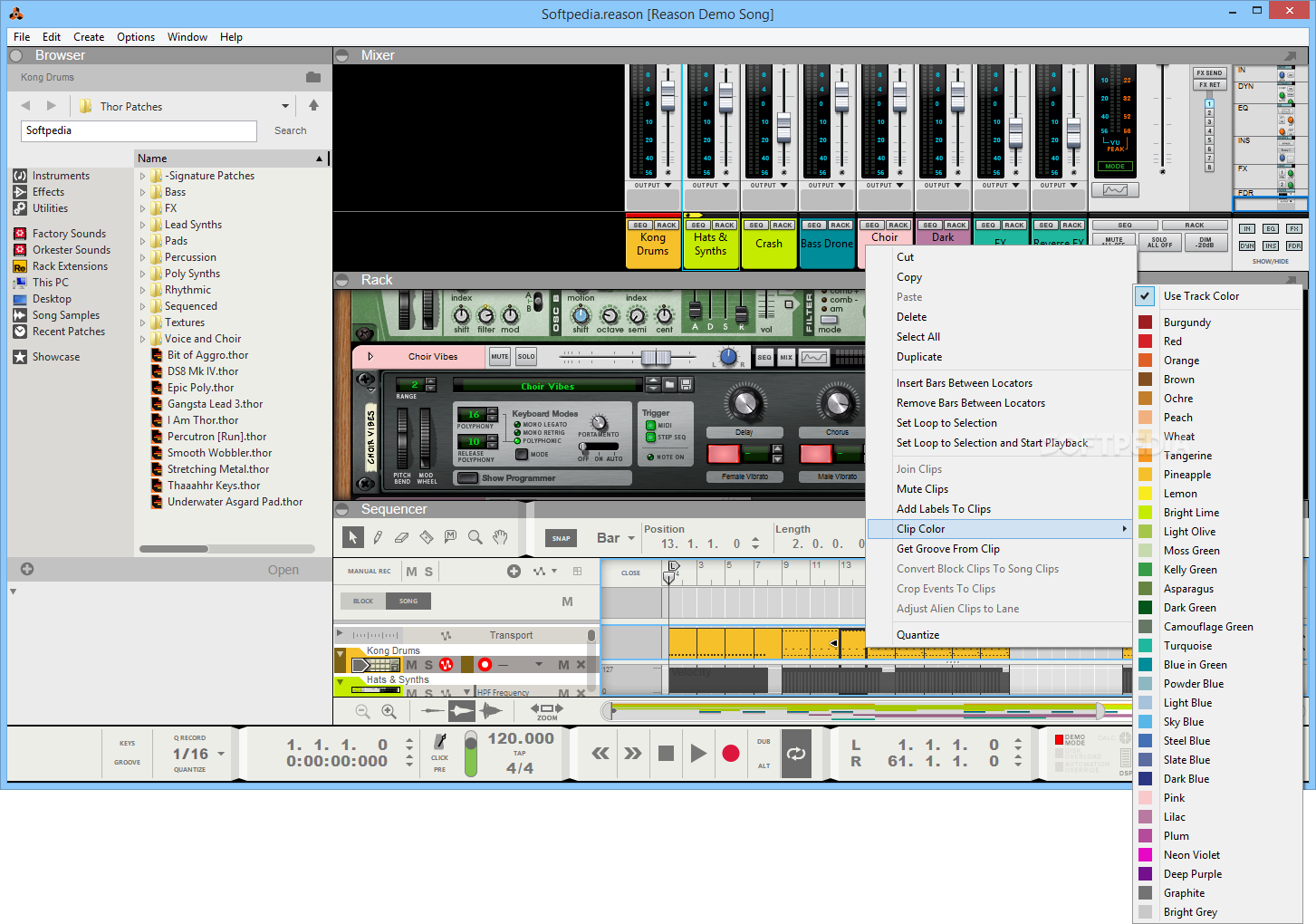Viewport: 1316px width, 924px height.
Task: Click the plus icon at Browser bottom
Action: point(27,569)
